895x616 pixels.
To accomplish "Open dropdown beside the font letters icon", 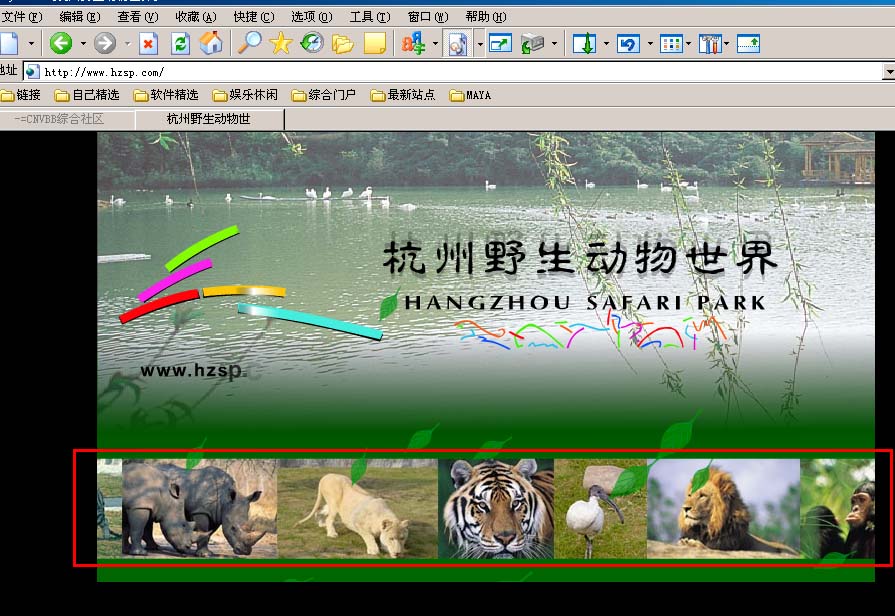I will point(436,43).
